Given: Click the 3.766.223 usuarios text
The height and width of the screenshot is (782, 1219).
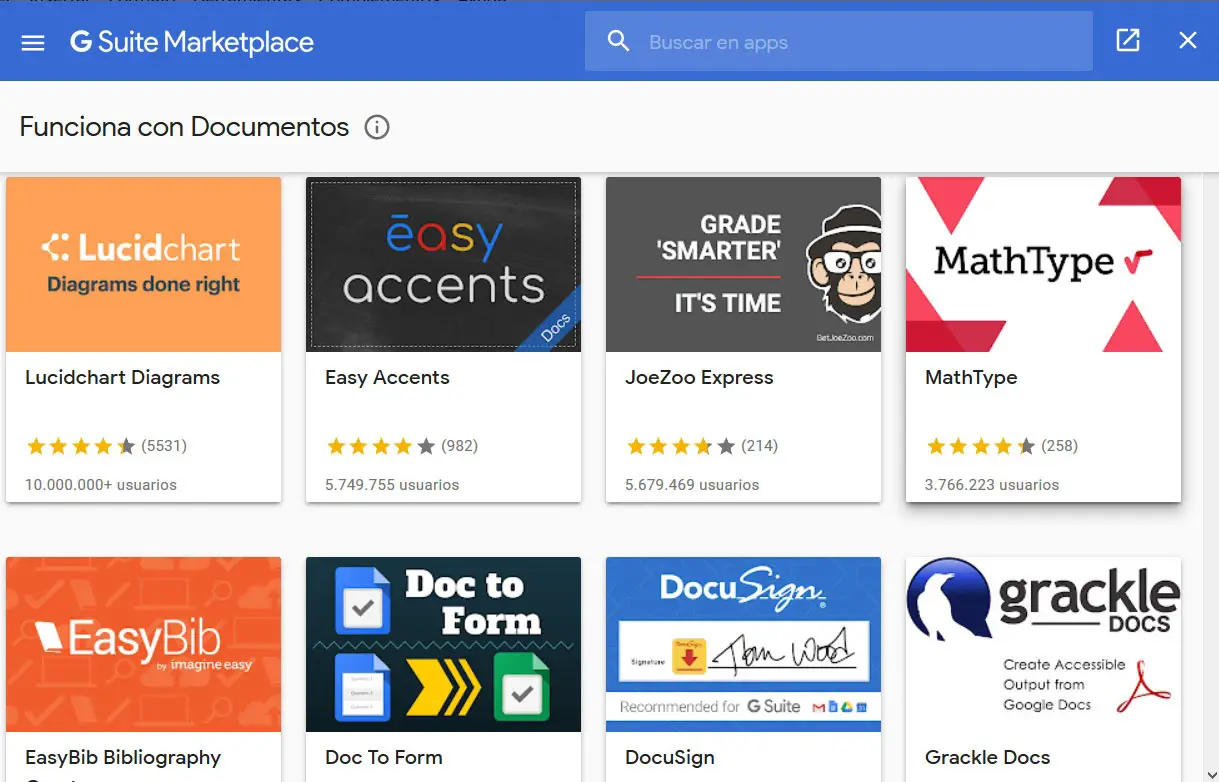Looking at the screenshot, I should 992,485.
